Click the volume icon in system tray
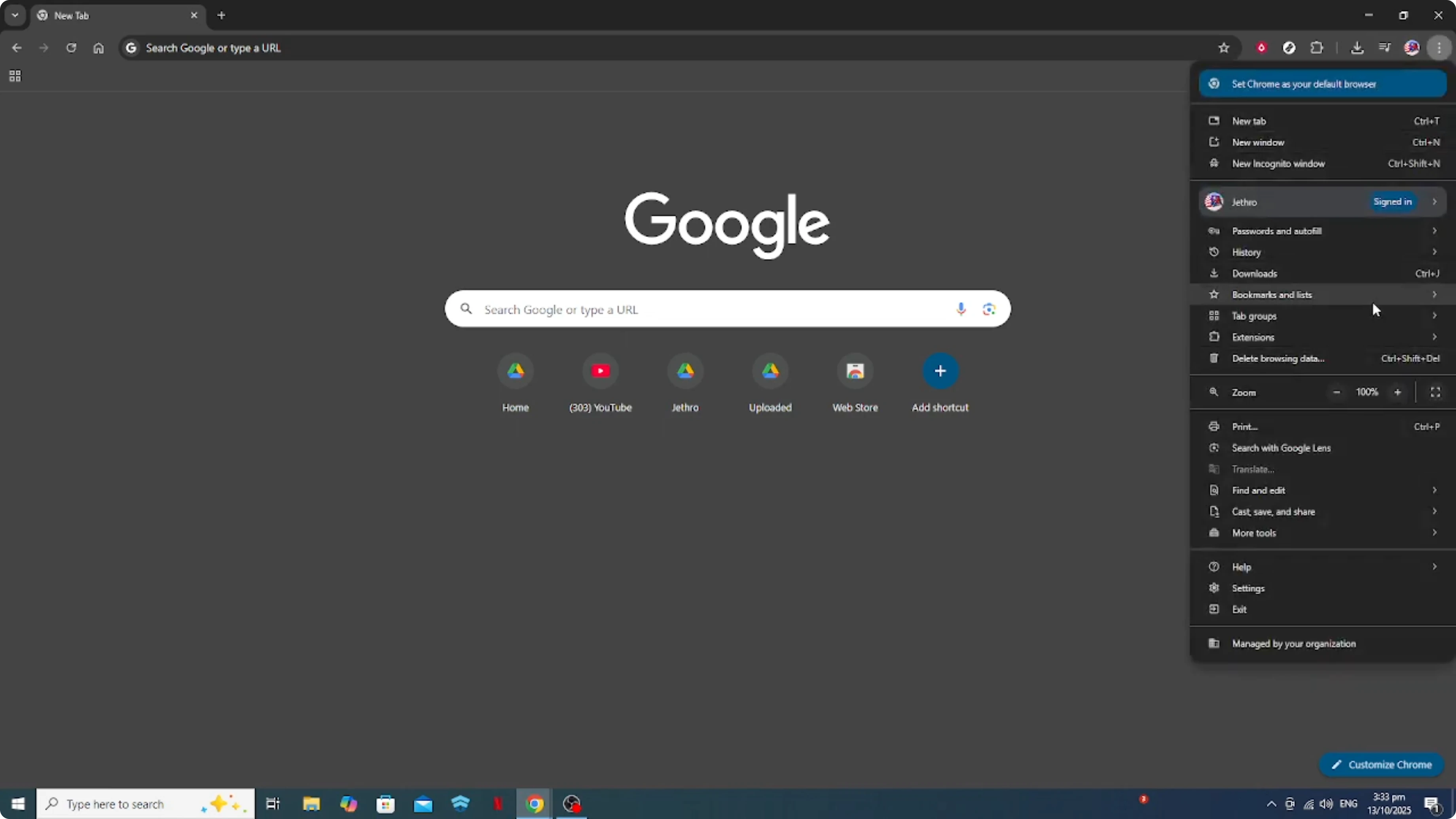Viewport: 1456px width, 819px height. 1327,804
